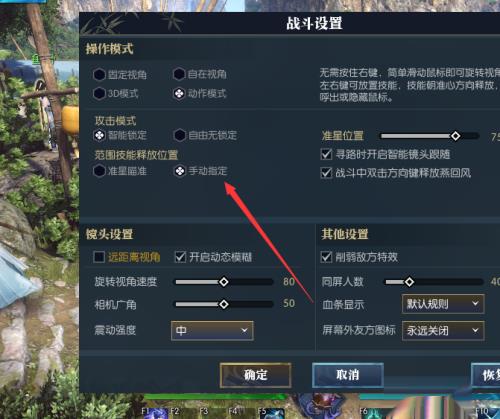Choose the 自在视角 camera mode
The height and width of the screenshot is (419, 500).
(179, 74)
